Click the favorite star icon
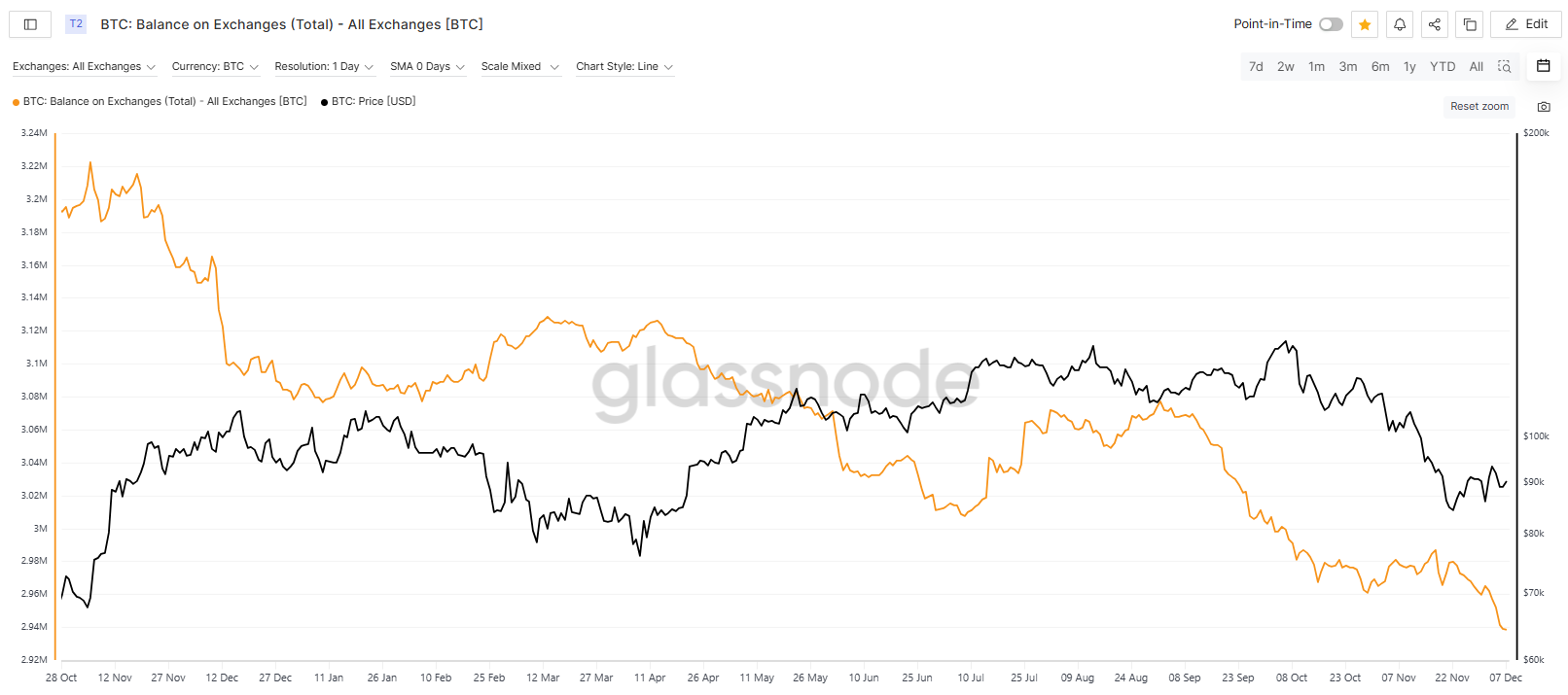The height and width of the screenshot is (695, 1568). pos(1365,24)
